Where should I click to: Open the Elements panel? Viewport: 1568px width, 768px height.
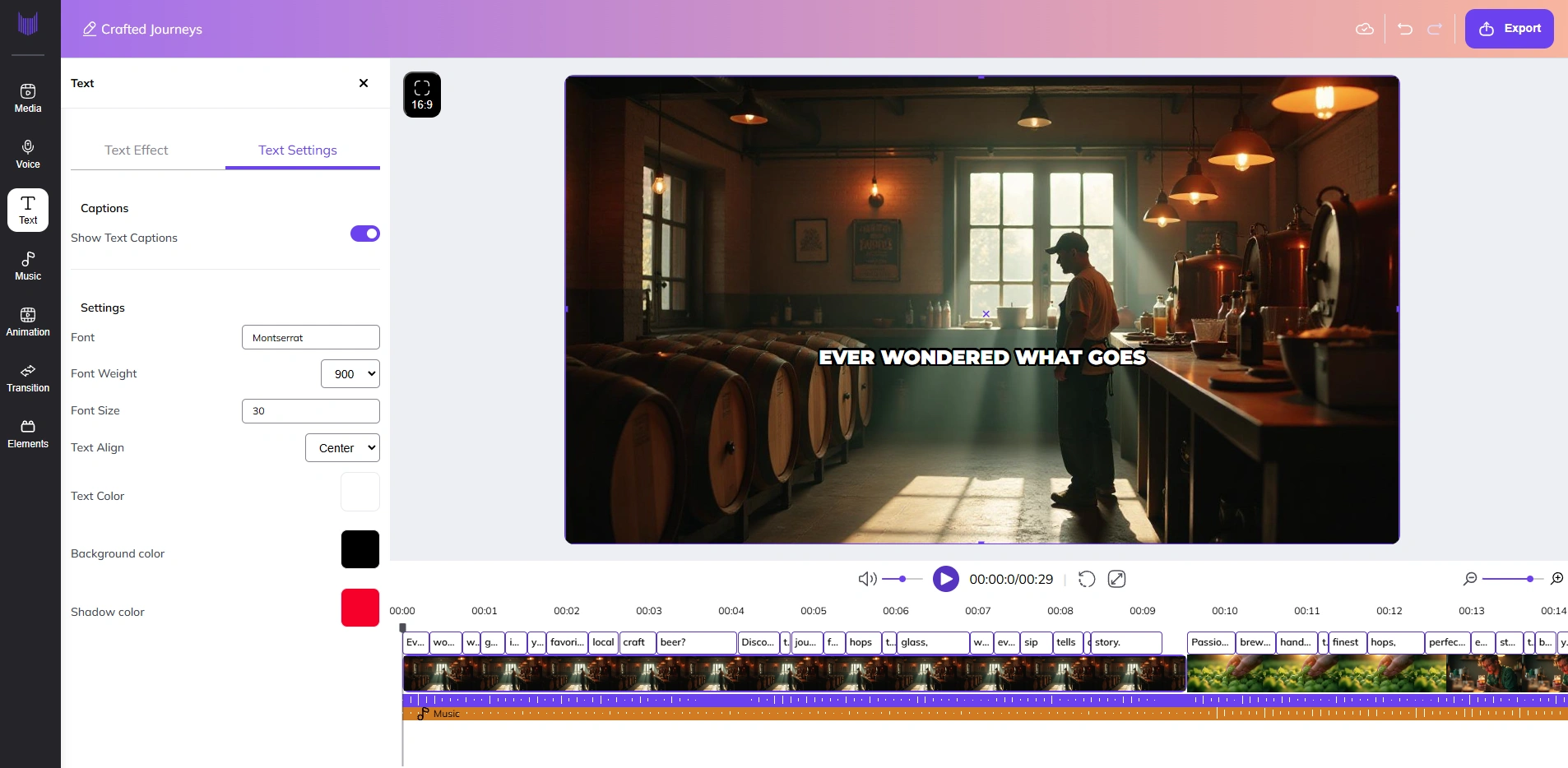click(x=28, y=433)
